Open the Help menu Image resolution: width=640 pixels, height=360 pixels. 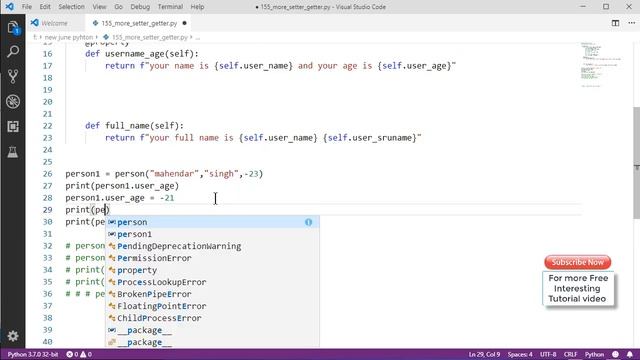coord(197,7)
